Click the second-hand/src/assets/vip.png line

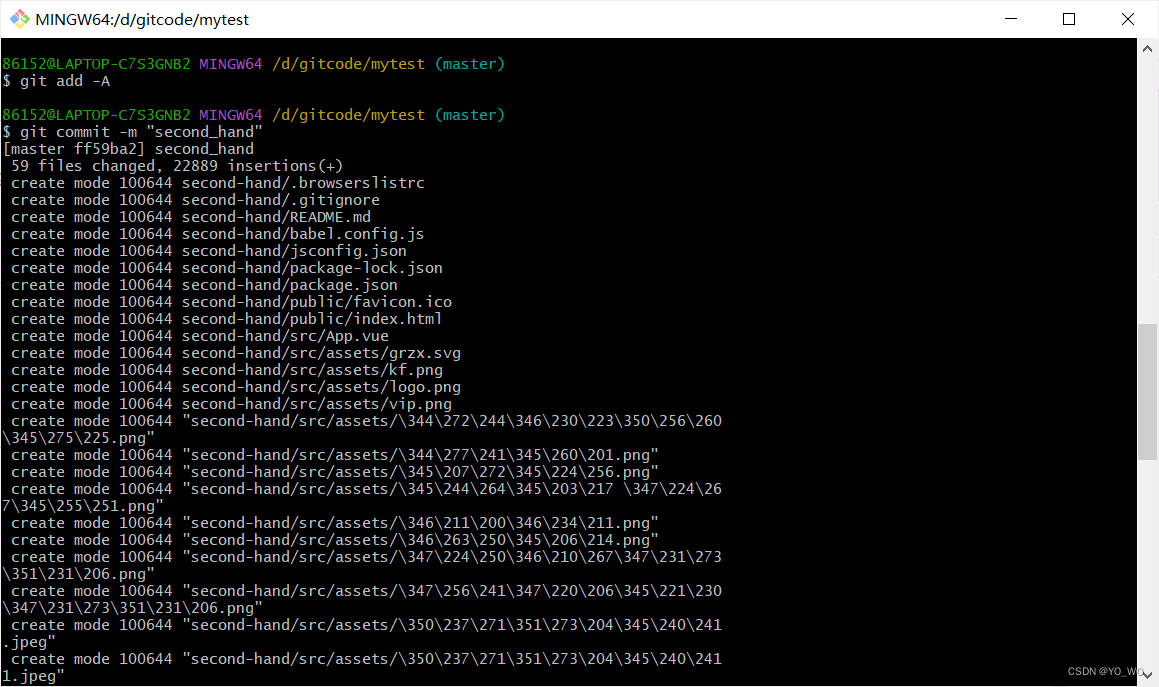(x=231, y=405)
